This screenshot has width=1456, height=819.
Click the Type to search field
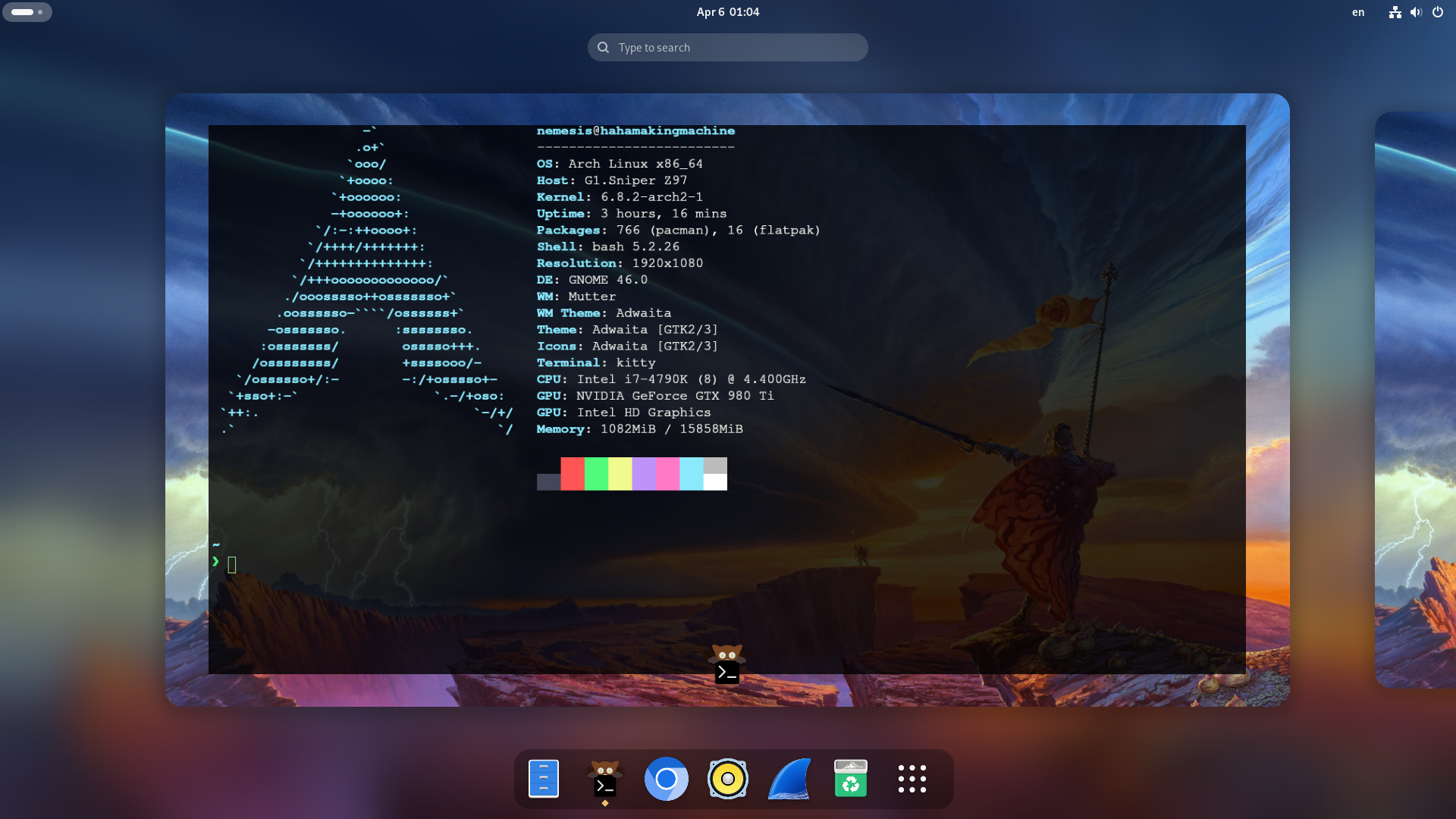(x=728, y=48)
